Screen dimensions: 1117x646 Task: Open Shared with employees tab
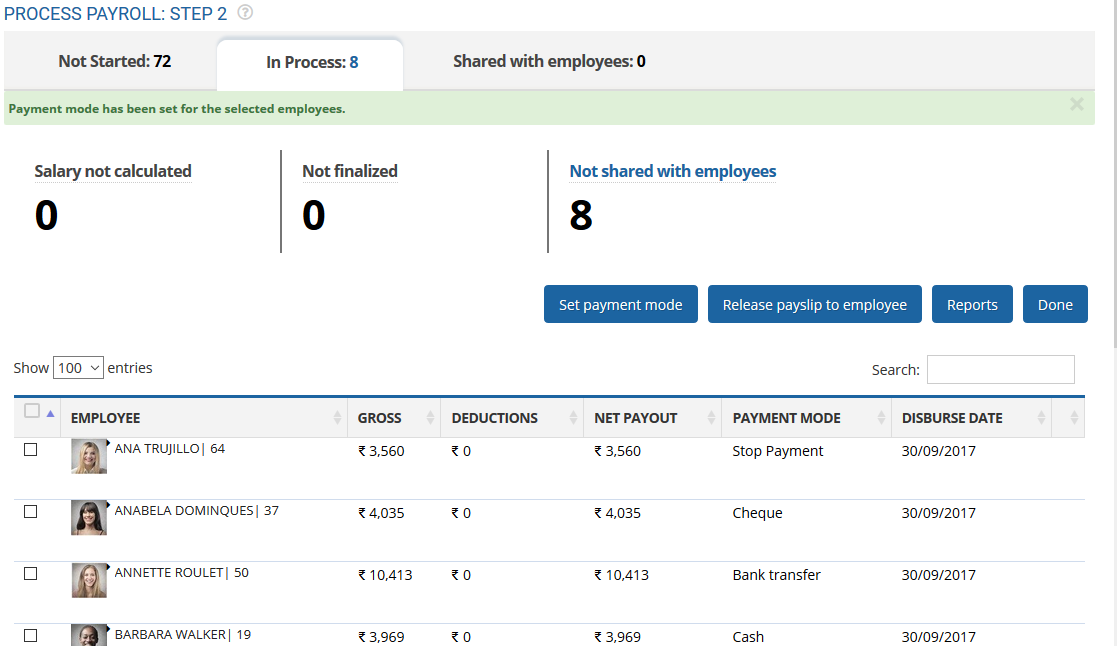tap(549, 61)
